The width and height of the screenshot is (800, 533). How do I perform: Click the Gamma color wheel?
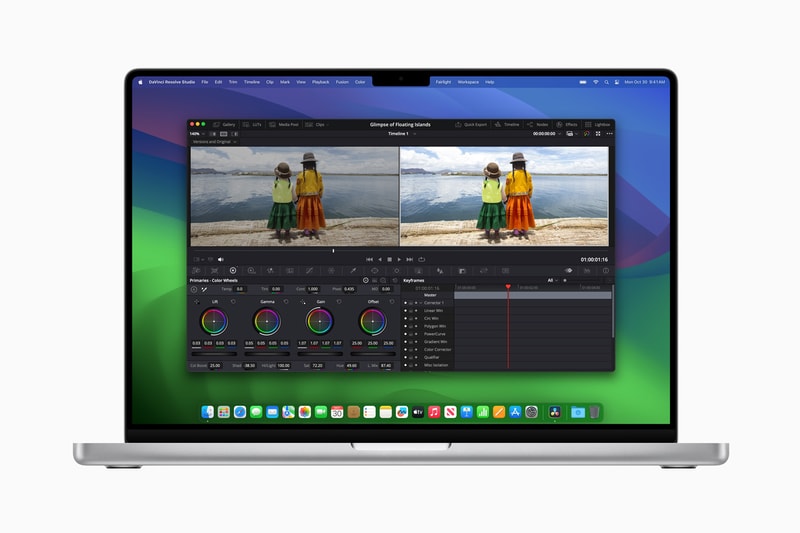(267, 321)
